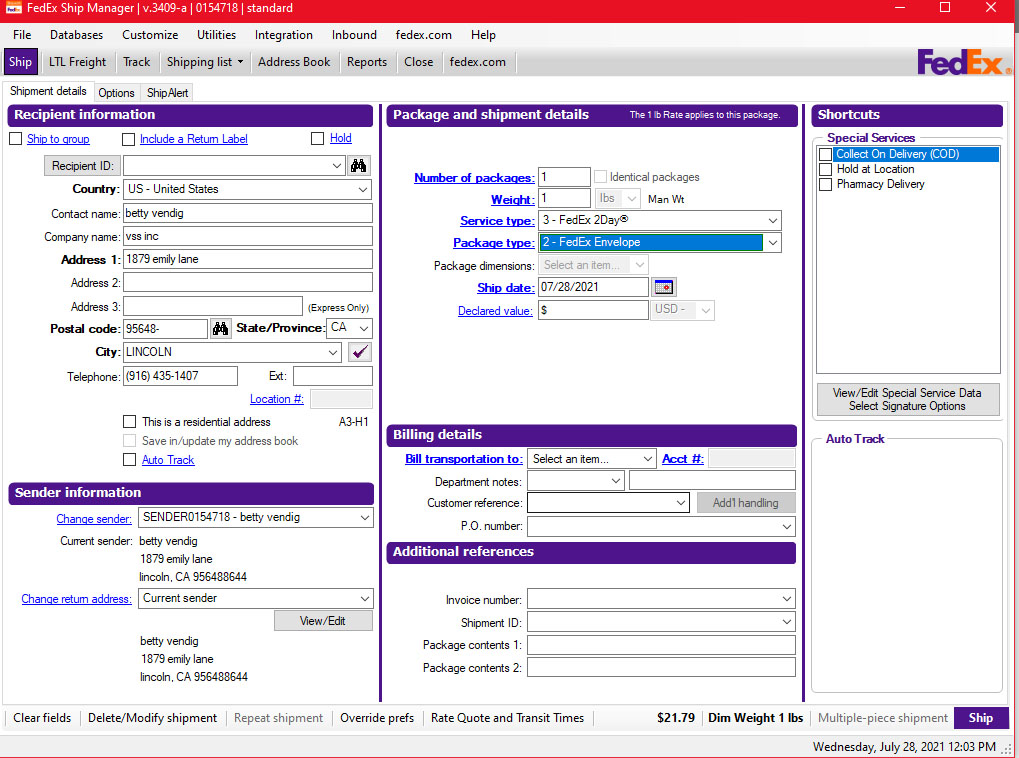Focus the Telephone input field
This screenshot has height=758, width=1019.
click(180, 376)
